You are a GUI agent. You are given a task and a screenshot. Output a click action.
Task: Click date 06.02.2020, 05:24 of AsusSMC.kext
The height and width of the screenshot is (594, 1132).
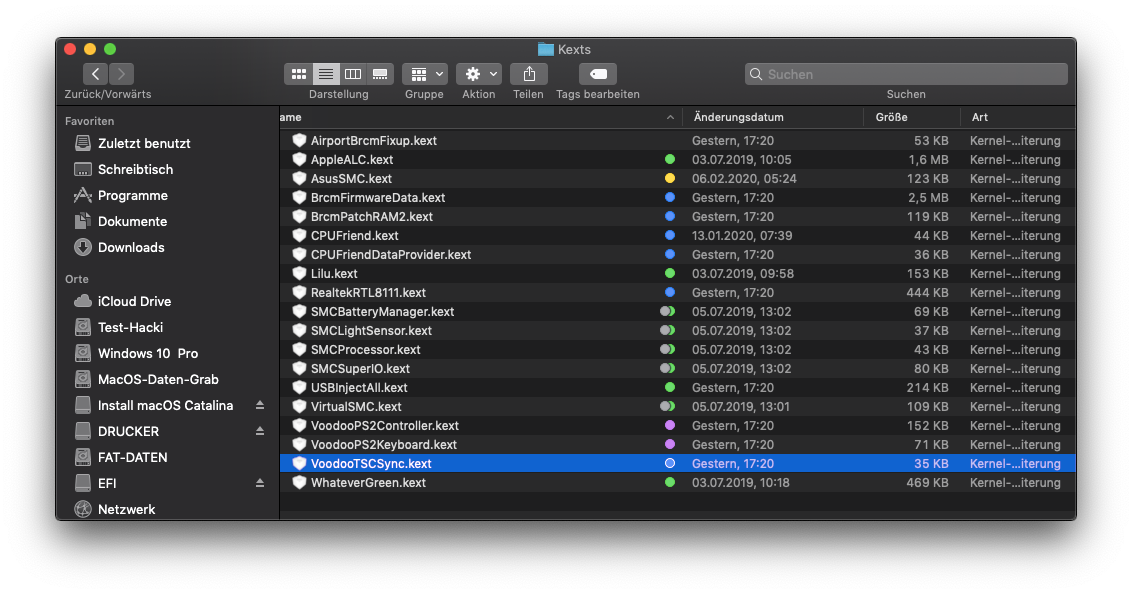[x=744, y=178]
